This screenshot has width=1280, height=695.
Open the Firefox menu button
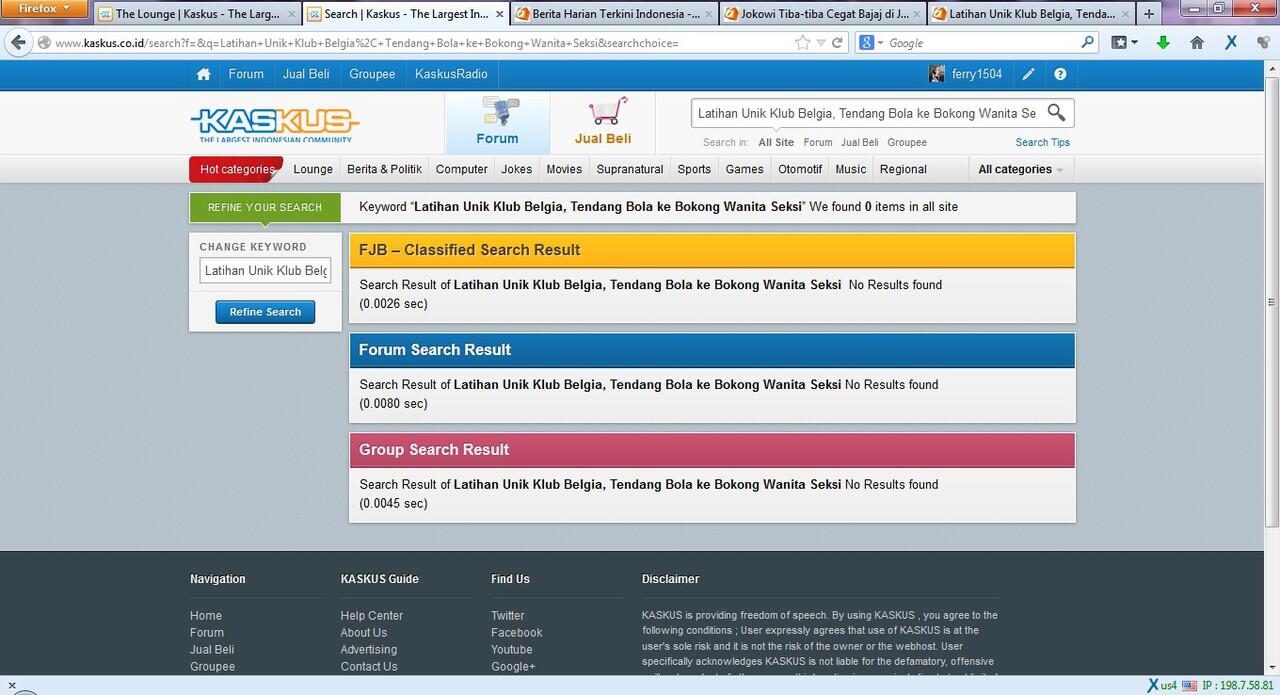[x=45, y=9]
